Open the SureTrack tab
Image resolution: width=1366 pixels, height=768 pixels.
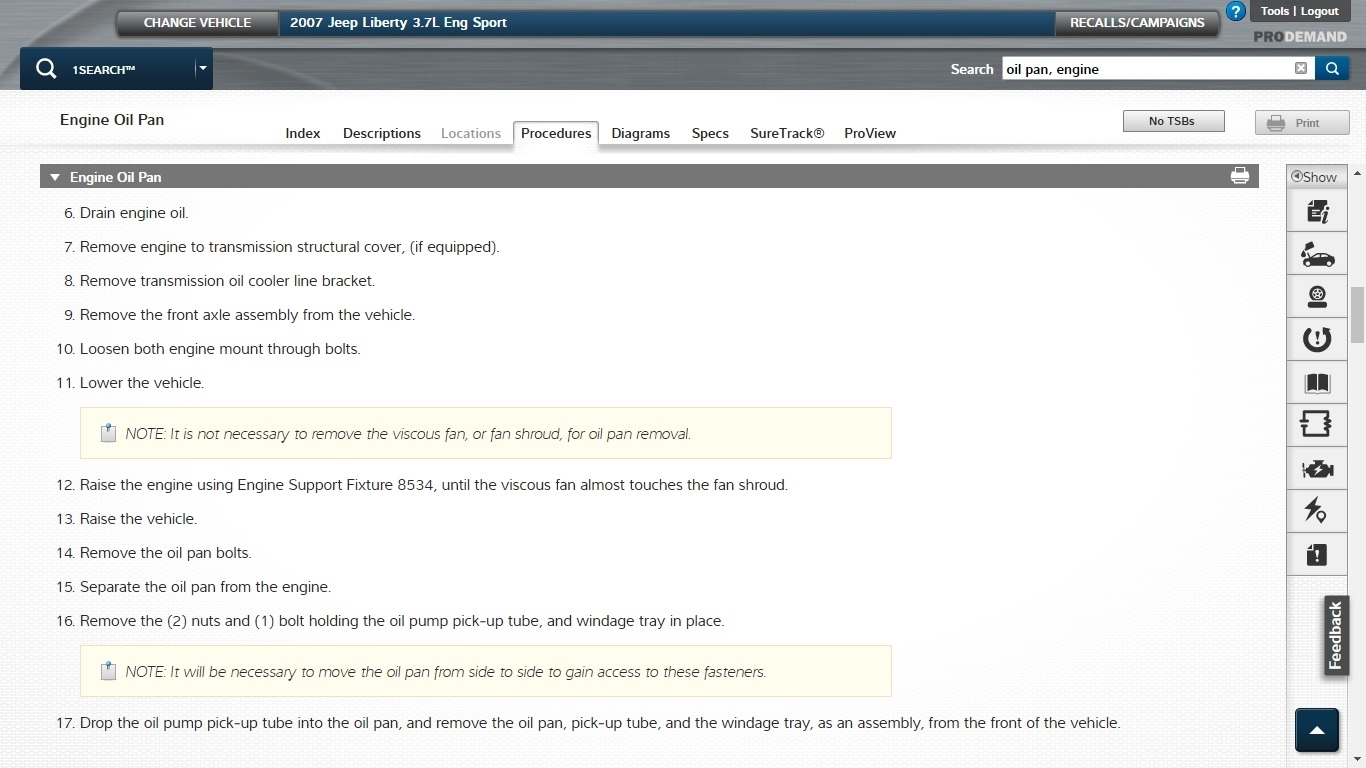[x=787, y=133]
